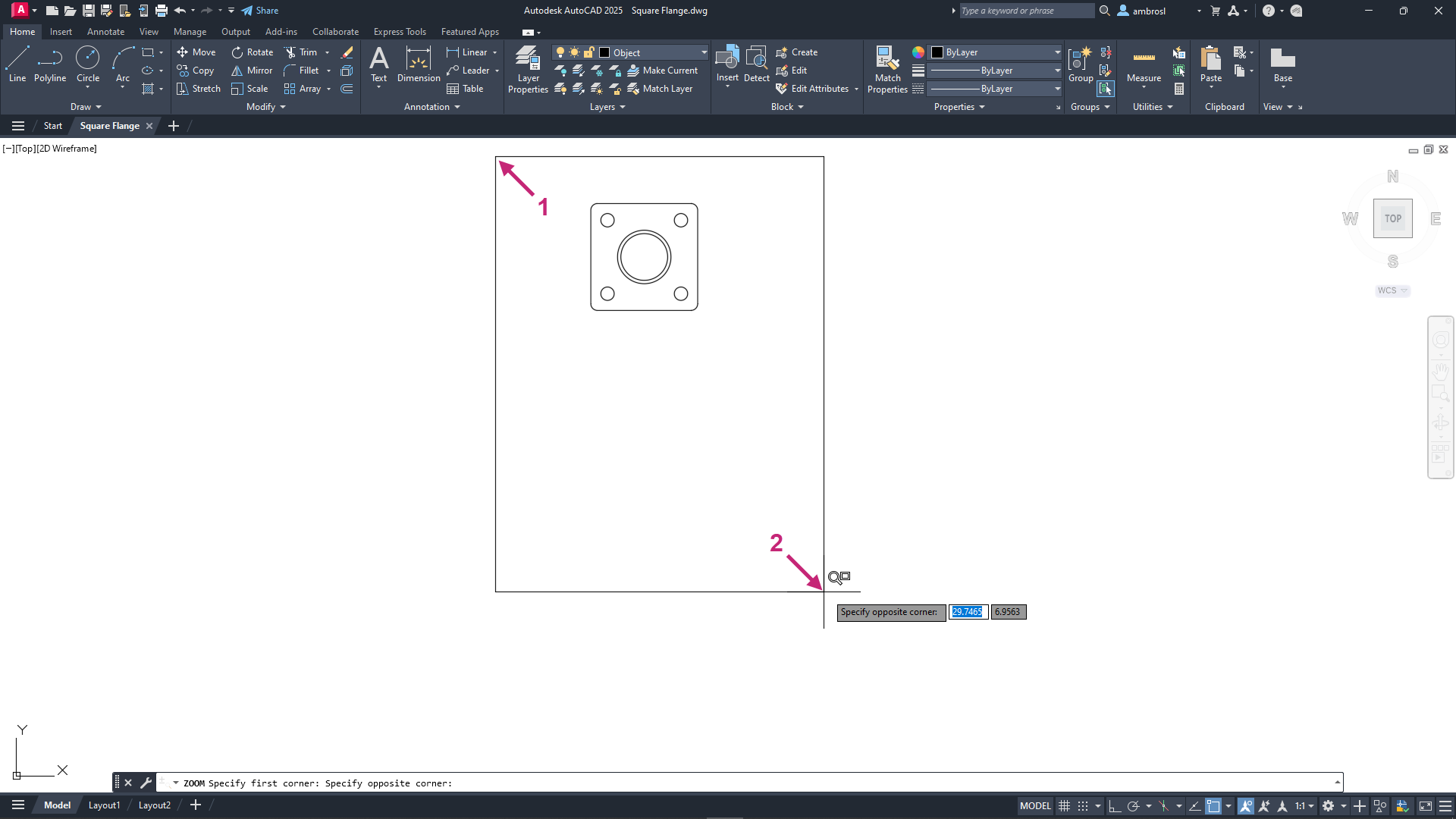
Task: Toggle grid display in status bar
Action: coord(1065,806)
